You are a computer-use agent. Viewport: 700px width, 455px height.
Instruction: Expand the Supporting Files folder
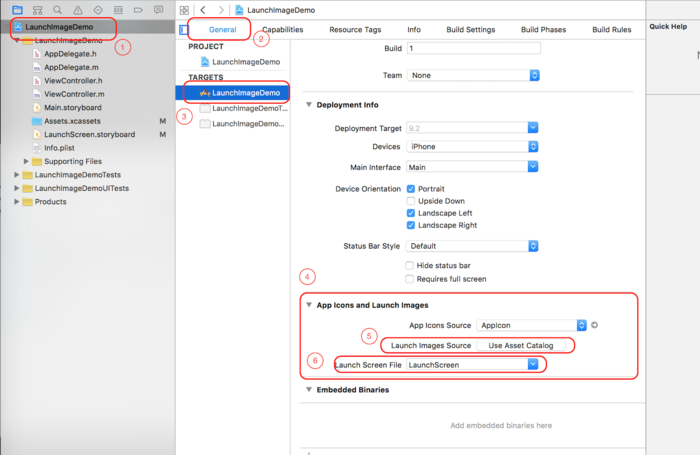[x=26, y=161]
